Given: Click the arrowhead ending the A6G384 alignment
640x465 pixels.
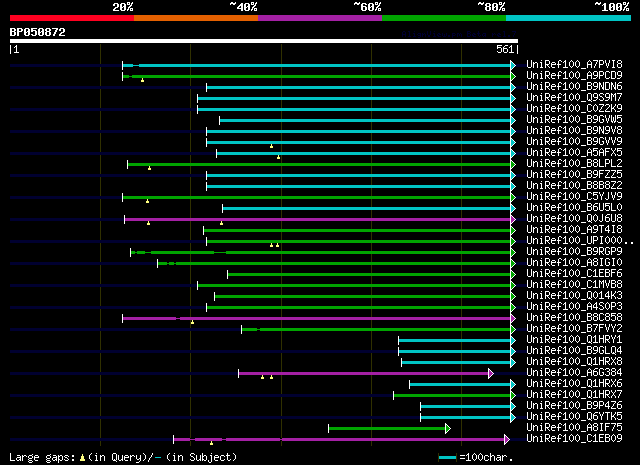Looking at the screenshot, I should point(491,373).
